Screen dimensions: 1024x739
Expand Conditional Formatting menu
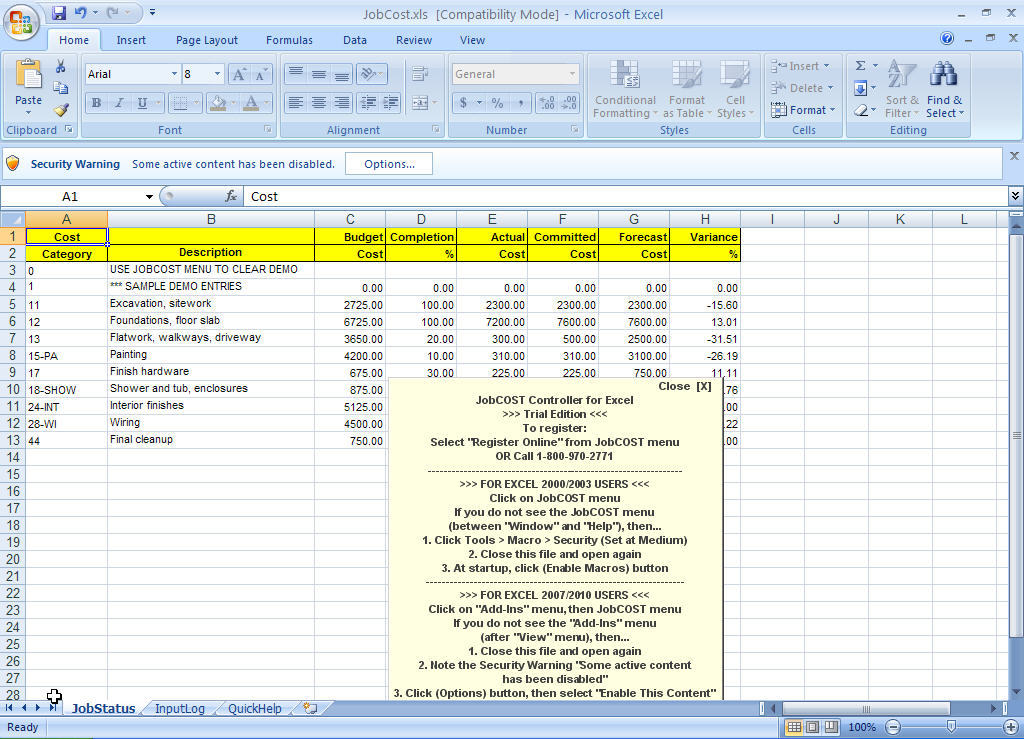625,89
